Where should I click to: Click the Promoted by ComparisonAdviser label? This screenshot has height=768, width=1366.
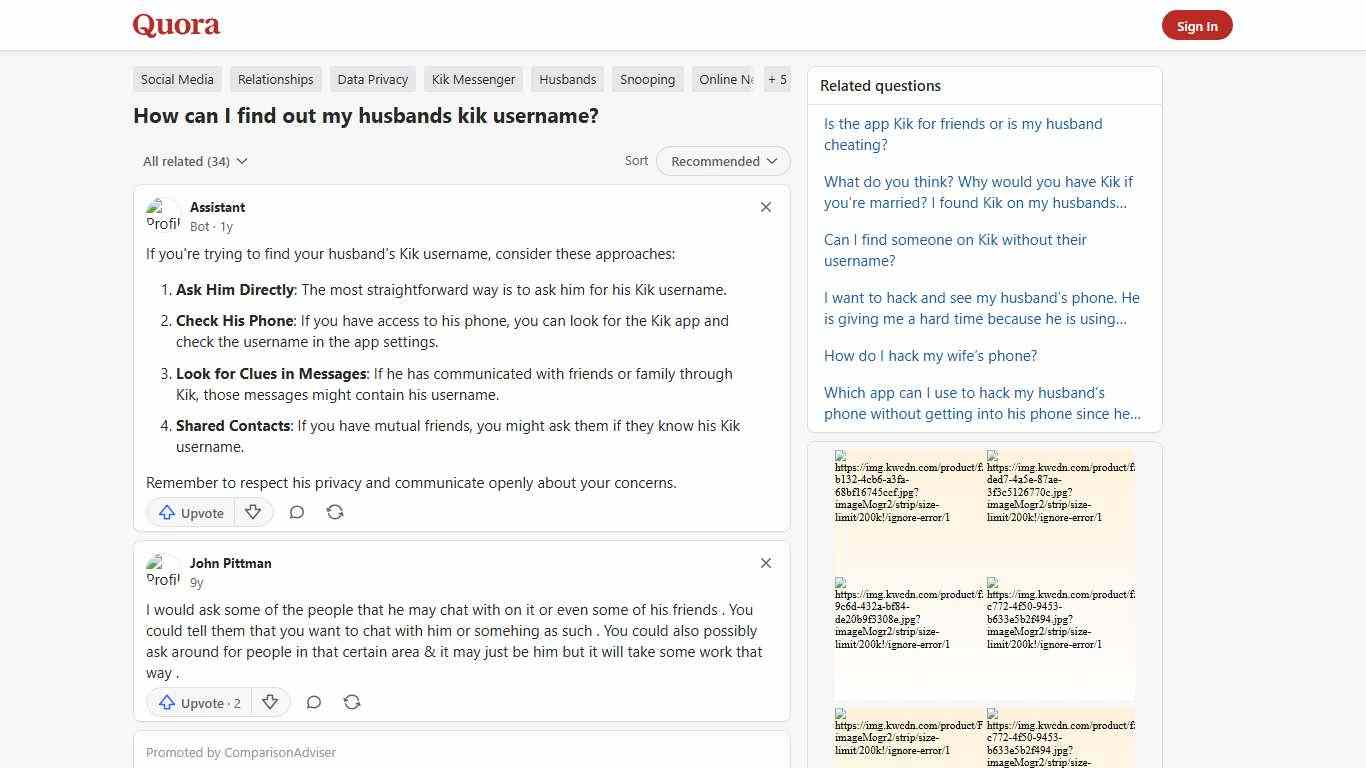240,752
